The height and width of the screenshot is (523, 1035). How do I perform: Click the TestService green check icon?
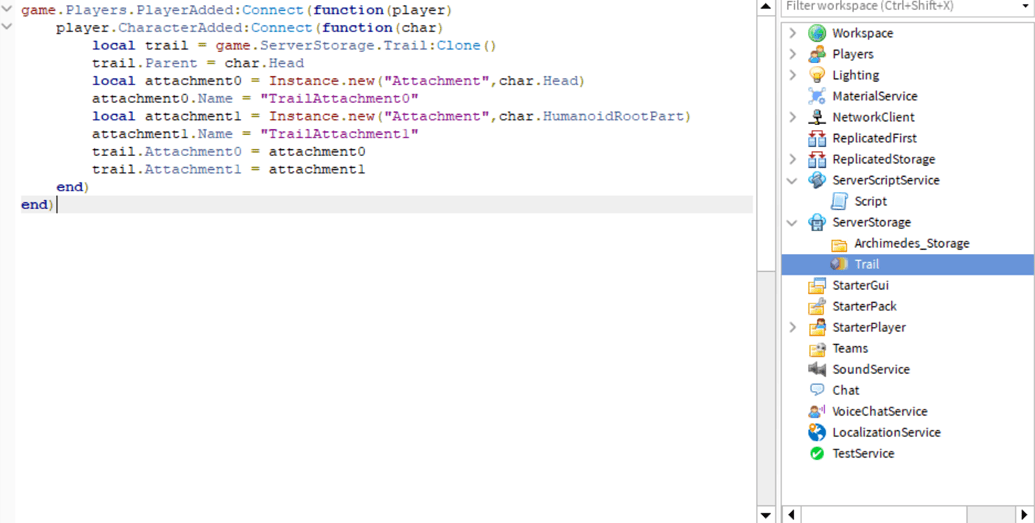click(x=817, y=454)
